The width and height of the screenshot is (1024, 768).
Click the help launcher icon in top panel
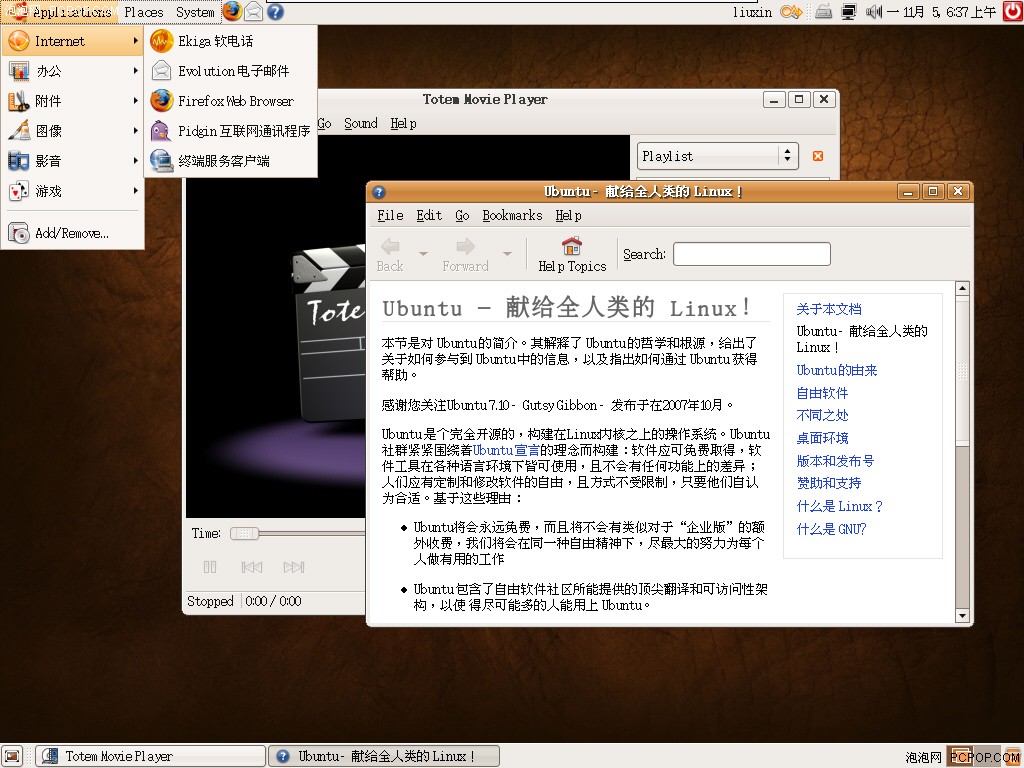pos(276,12)
